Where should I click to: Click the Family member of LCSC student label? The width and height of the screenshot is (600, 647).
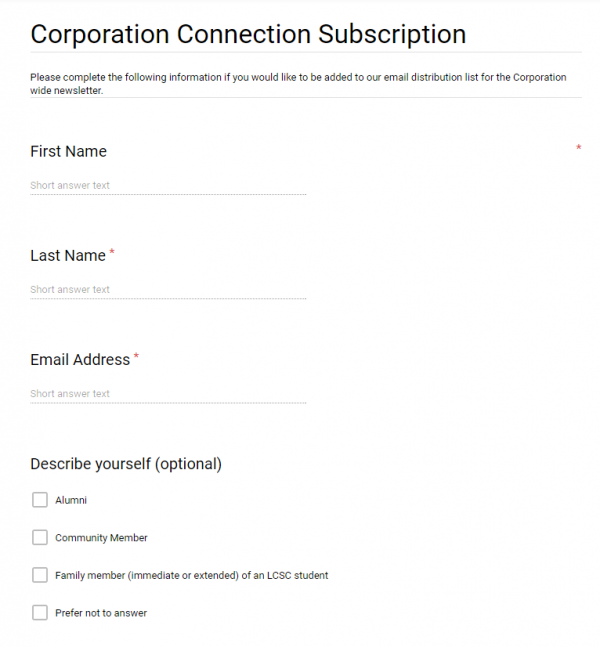tap(191, 575)
